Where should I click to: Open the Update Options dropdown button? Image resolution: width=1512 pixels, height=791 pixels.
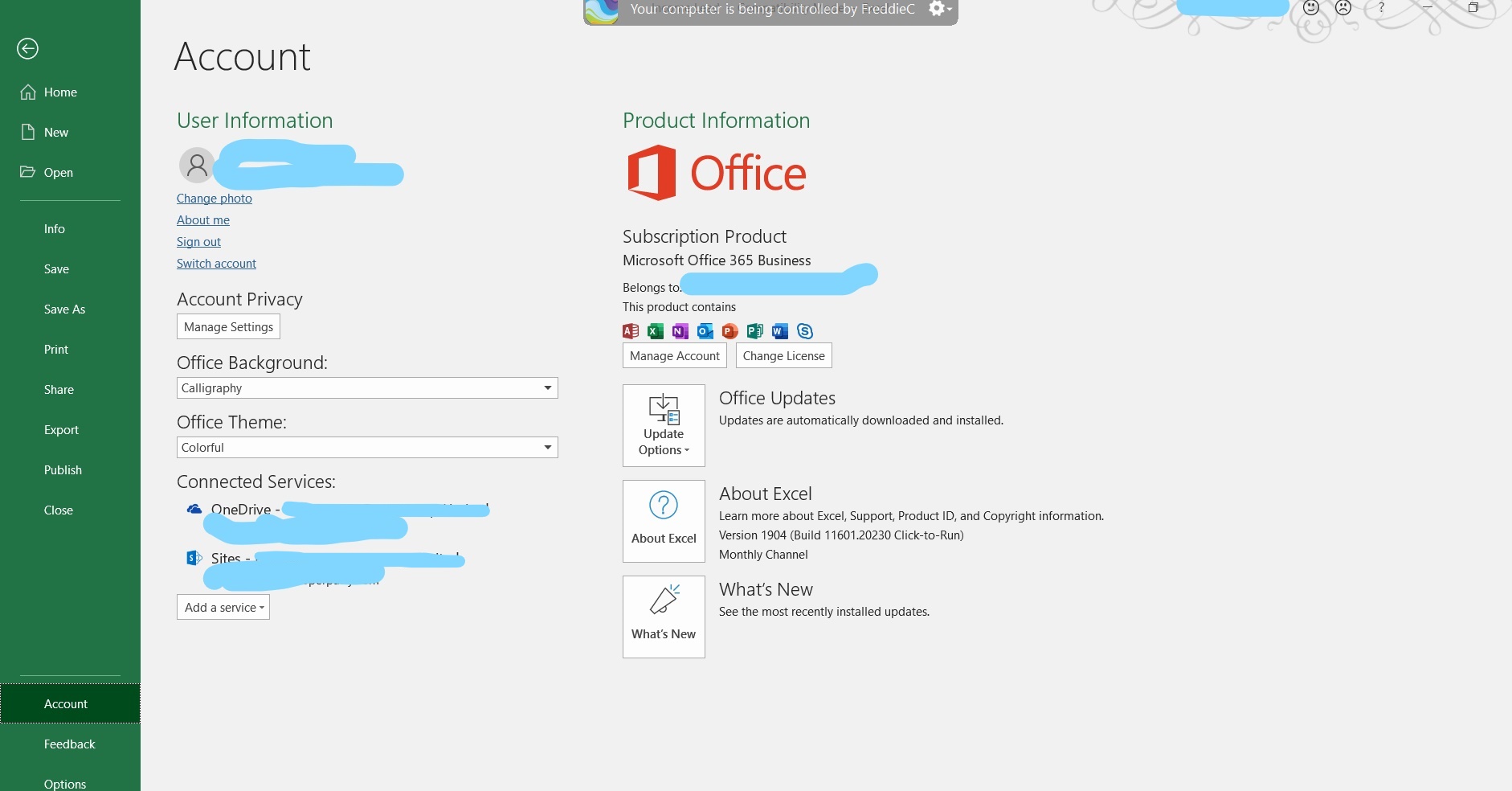click(x=664, y=425)
